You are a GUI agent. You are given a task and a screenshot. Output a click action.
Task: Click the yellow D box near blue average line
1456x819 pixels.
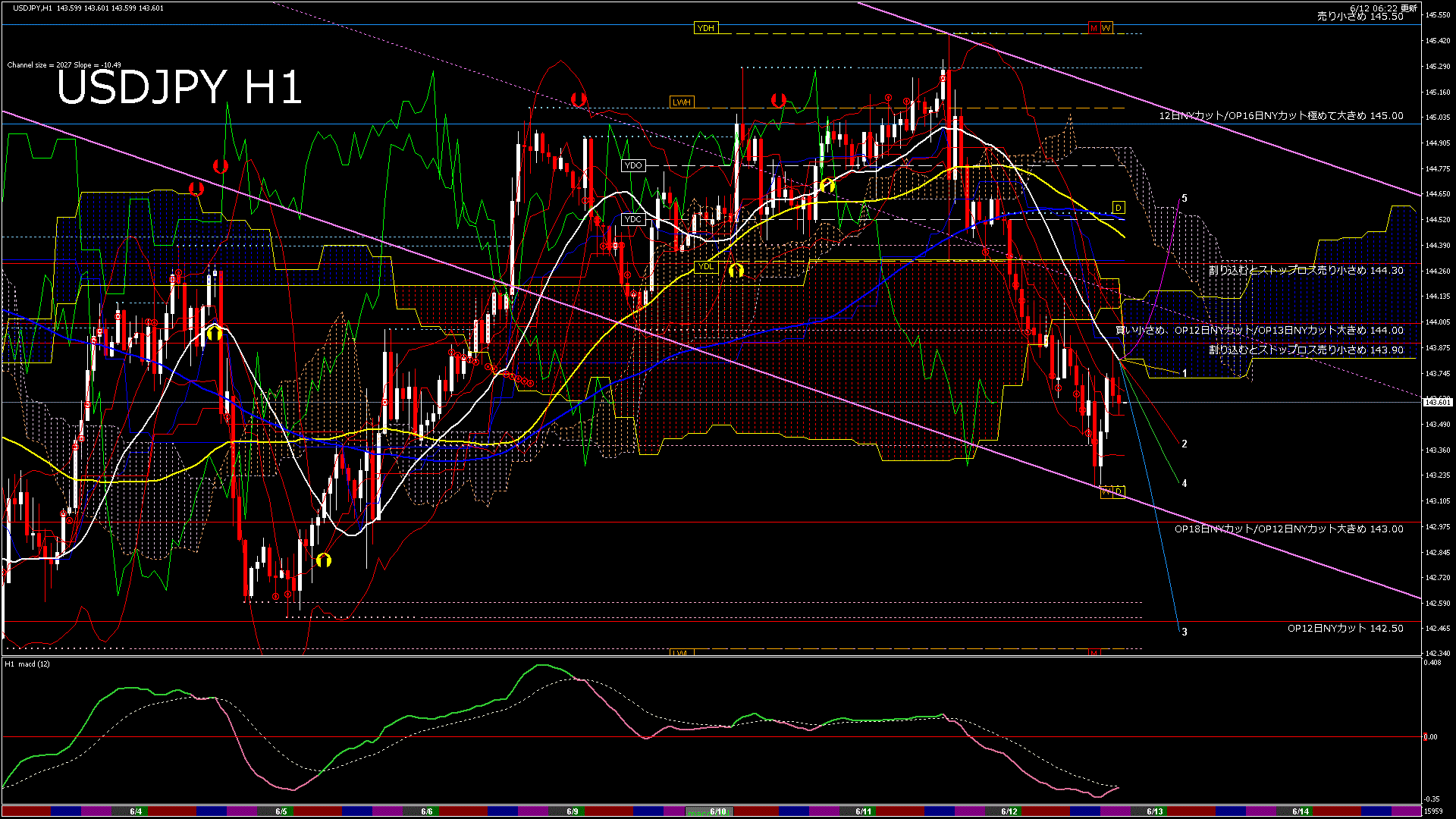point(1118,208)
